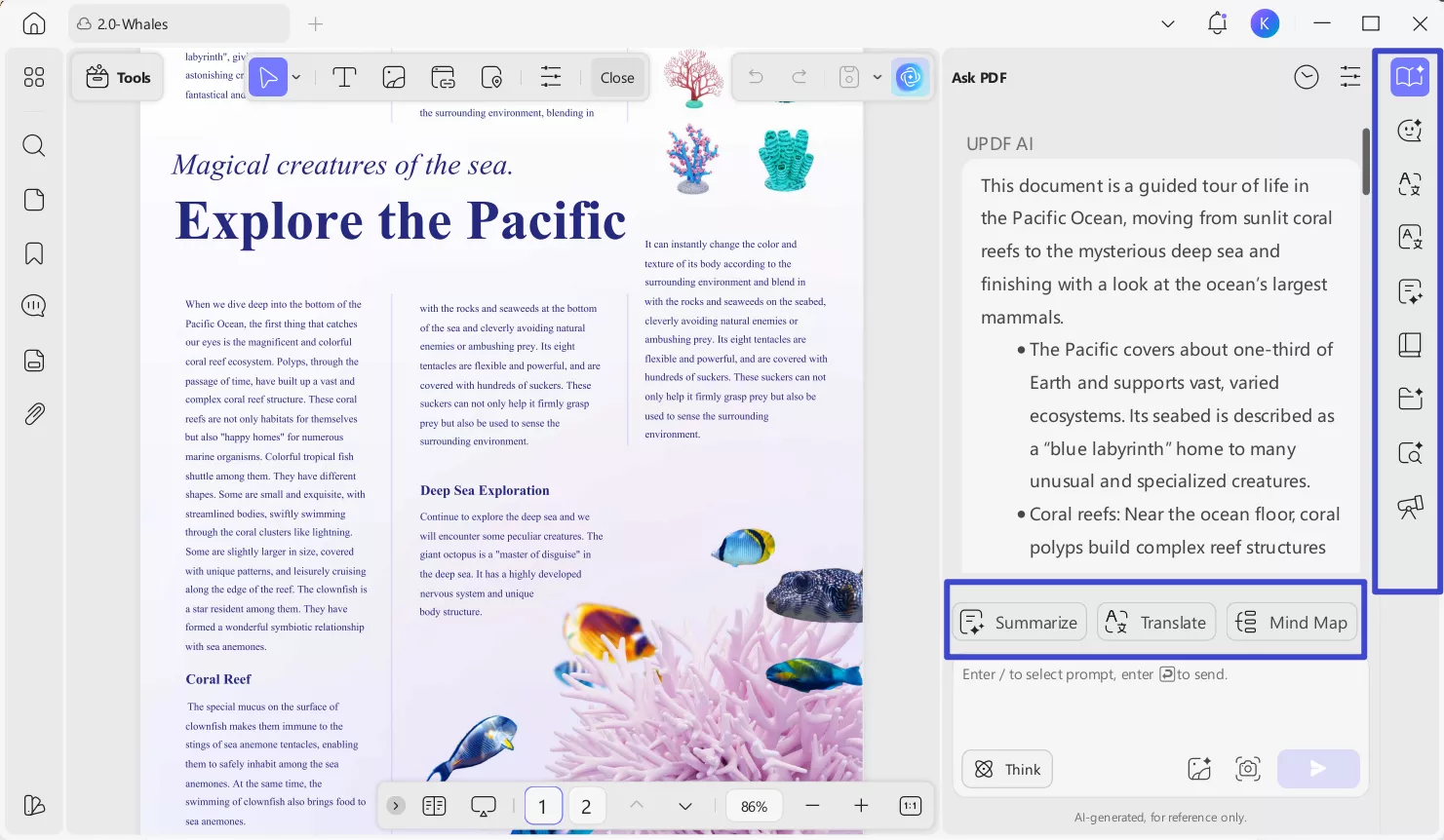Click the chat history clock icon

pos(1307,77)
